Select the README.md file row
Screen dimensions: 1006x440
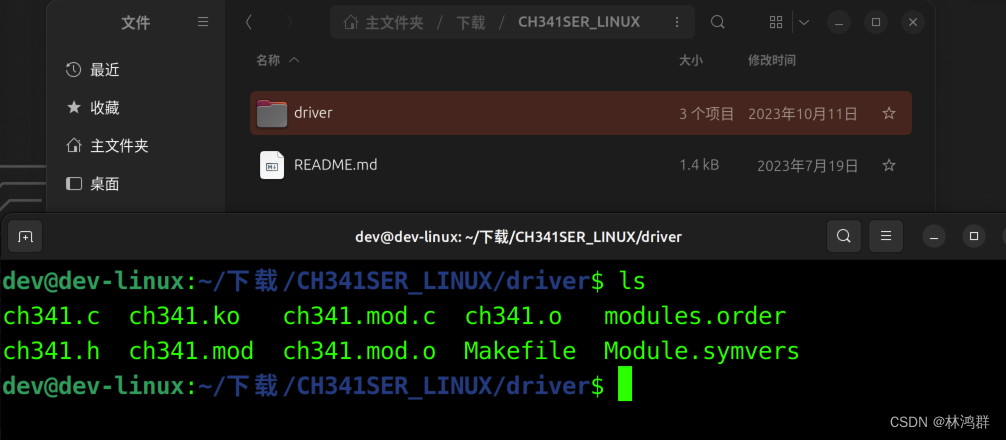581,165
